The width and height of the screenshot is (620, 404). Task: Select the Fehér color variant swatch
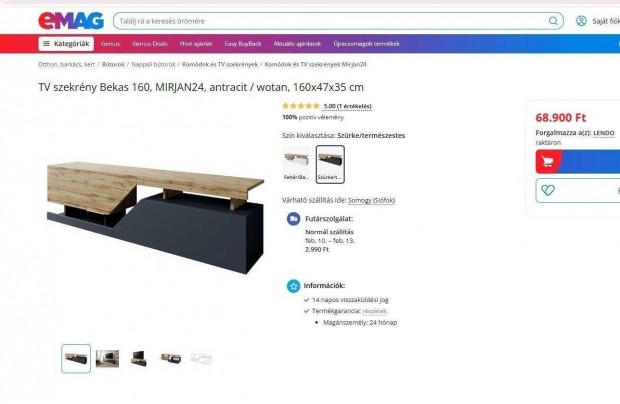click(297, 164)
